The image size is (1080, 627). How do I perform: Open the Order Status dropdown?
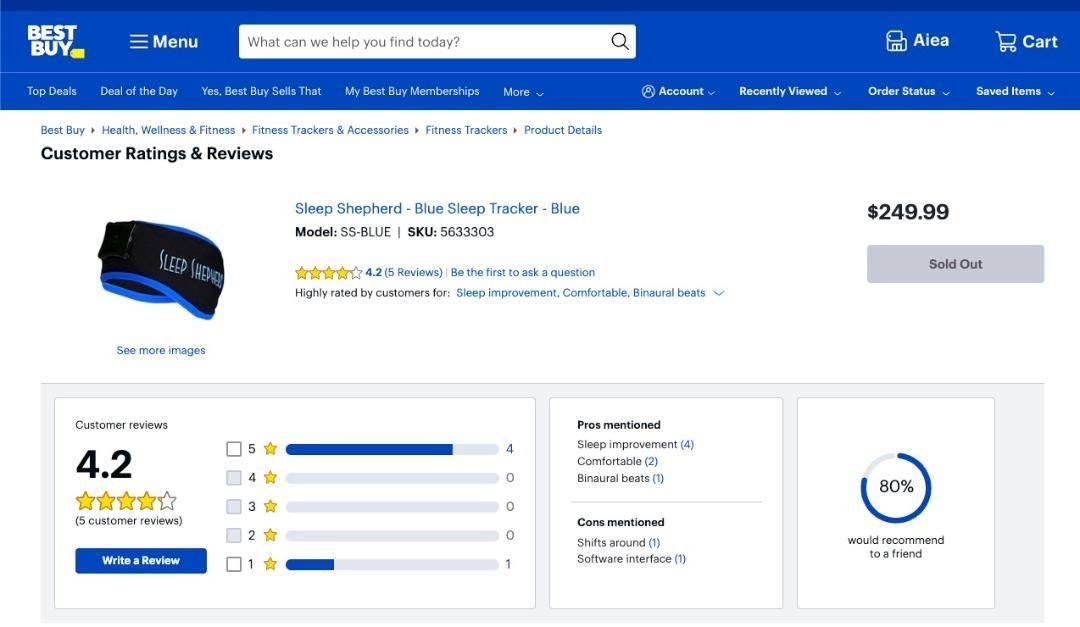(908, 92)
